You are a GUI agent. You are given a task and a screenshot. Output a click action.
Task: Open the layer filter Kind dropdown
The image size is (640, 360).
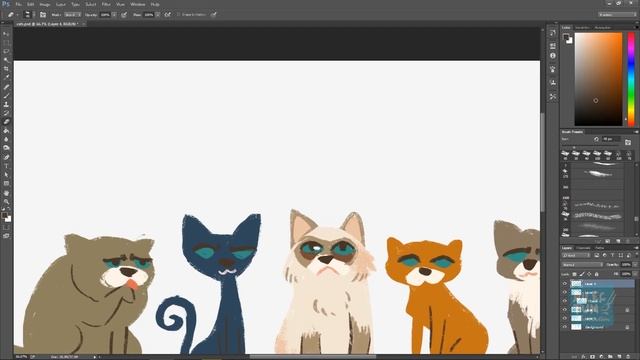[577, 256]
